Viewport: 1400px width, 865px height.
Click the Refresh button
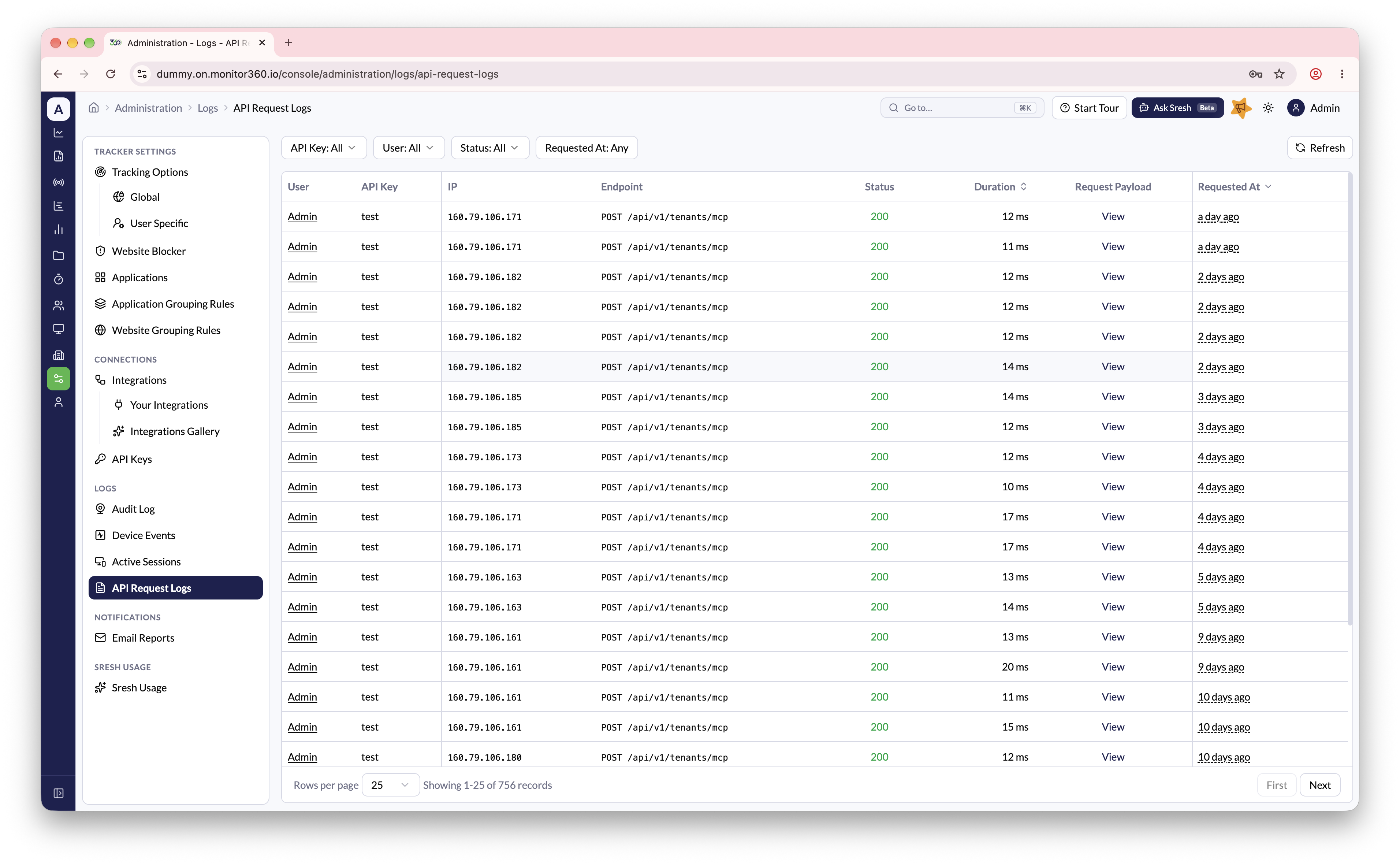(x=1319, y=148)
